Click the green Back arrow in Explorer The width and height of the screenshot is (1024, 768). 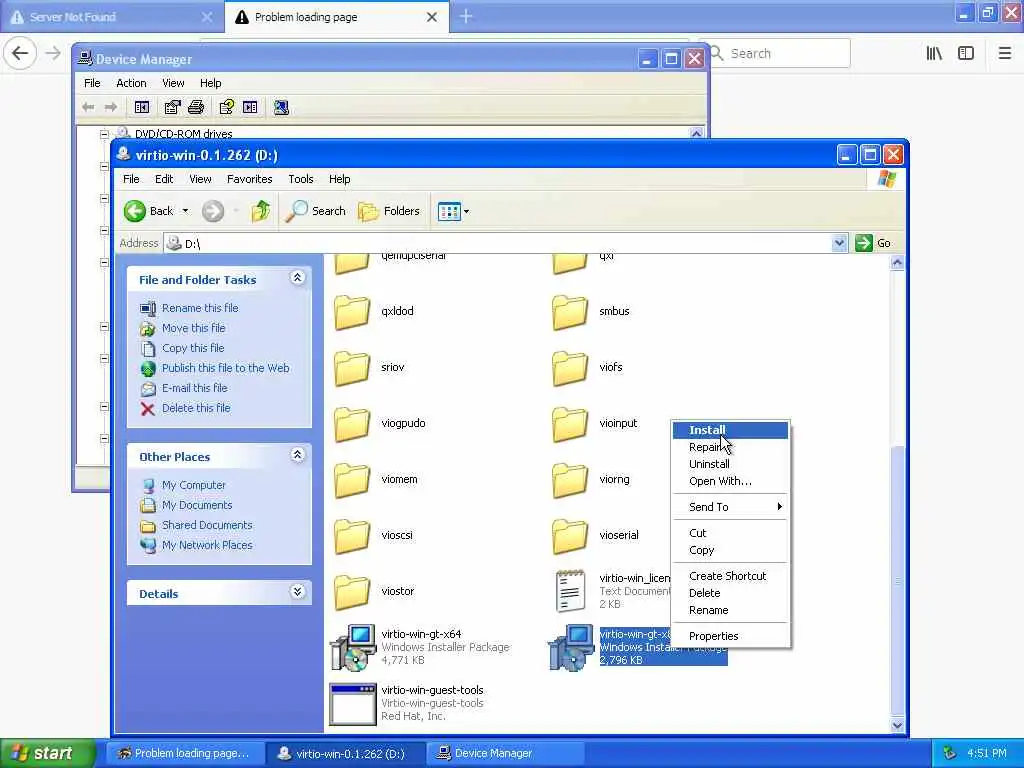coord(135,211)
